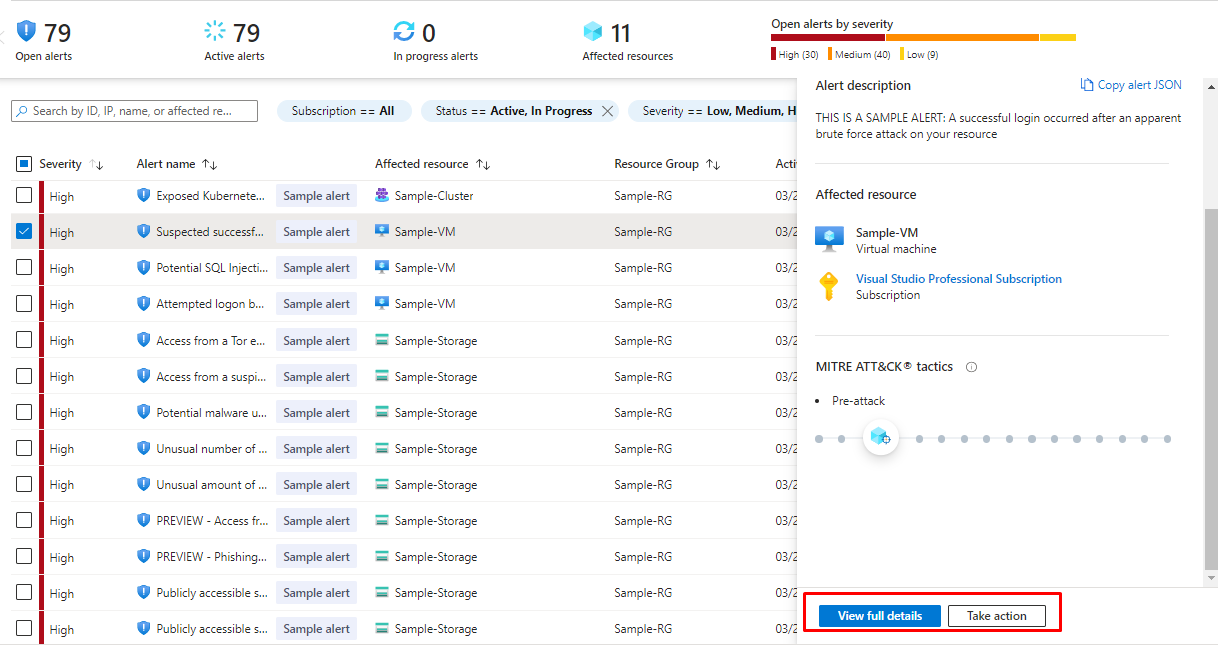Click the Open alerts shield icon
This screenshot has height=657, width=1218.
[x=27, y=32]
